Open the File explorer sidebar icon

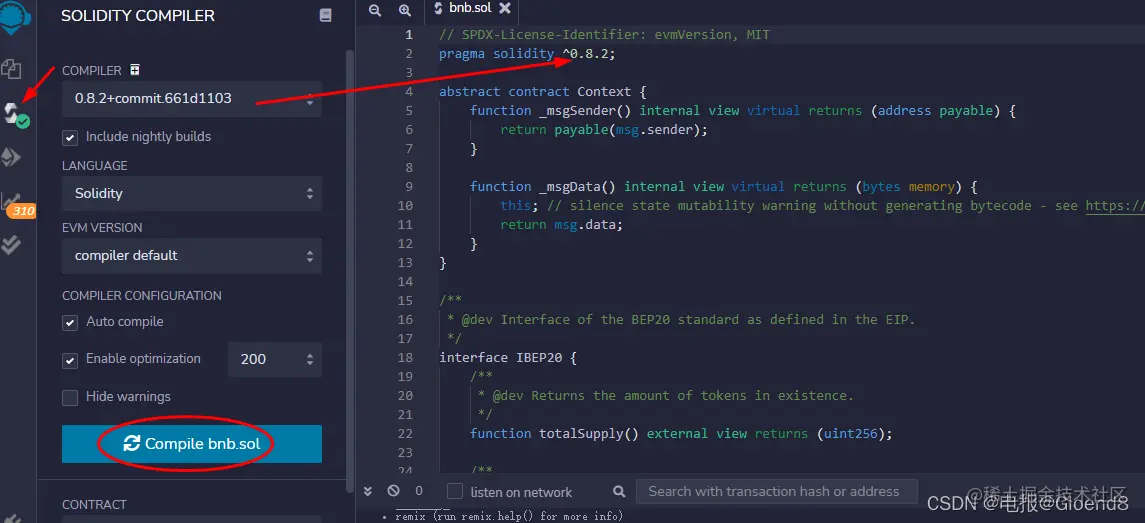pos(11,70)
